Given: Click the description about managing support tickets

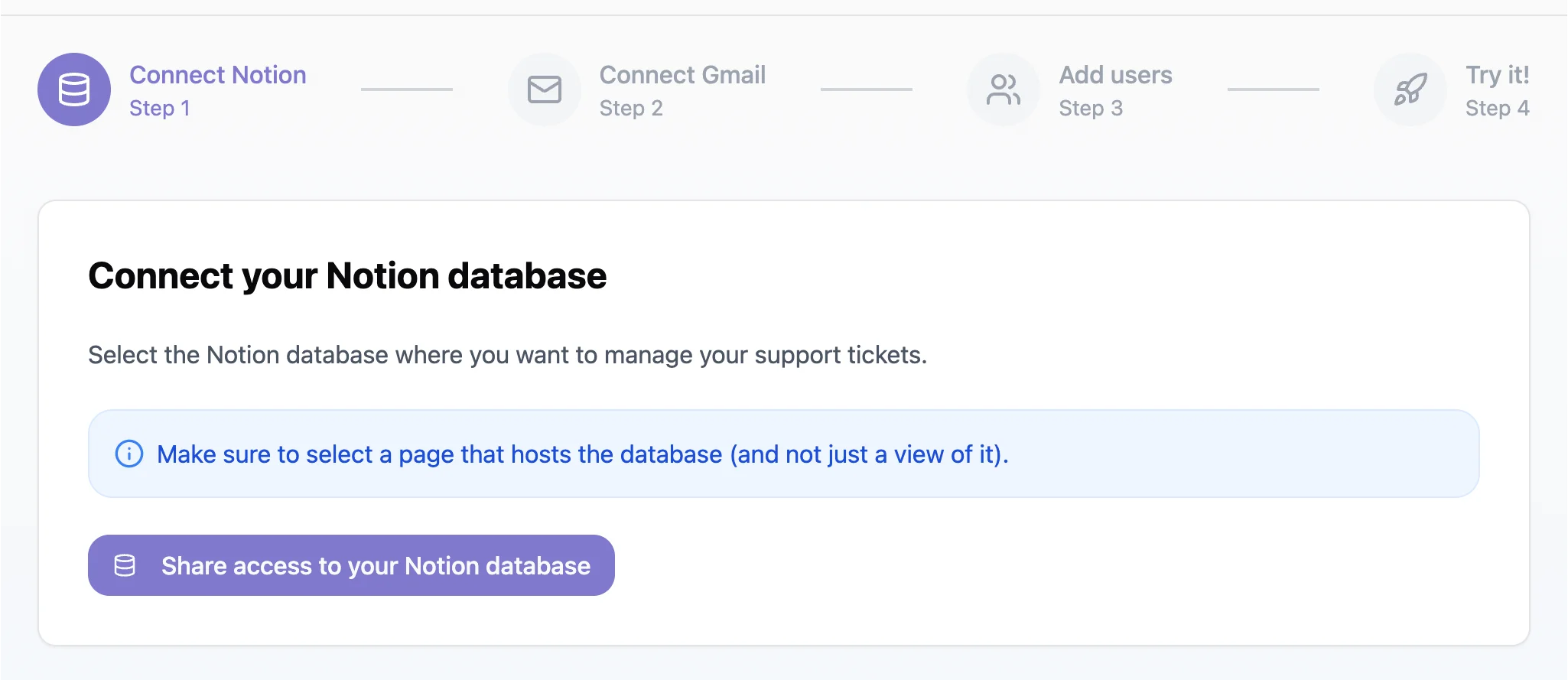Looking at the screenshot, I should pyautogui.click(x=507, y=355).
